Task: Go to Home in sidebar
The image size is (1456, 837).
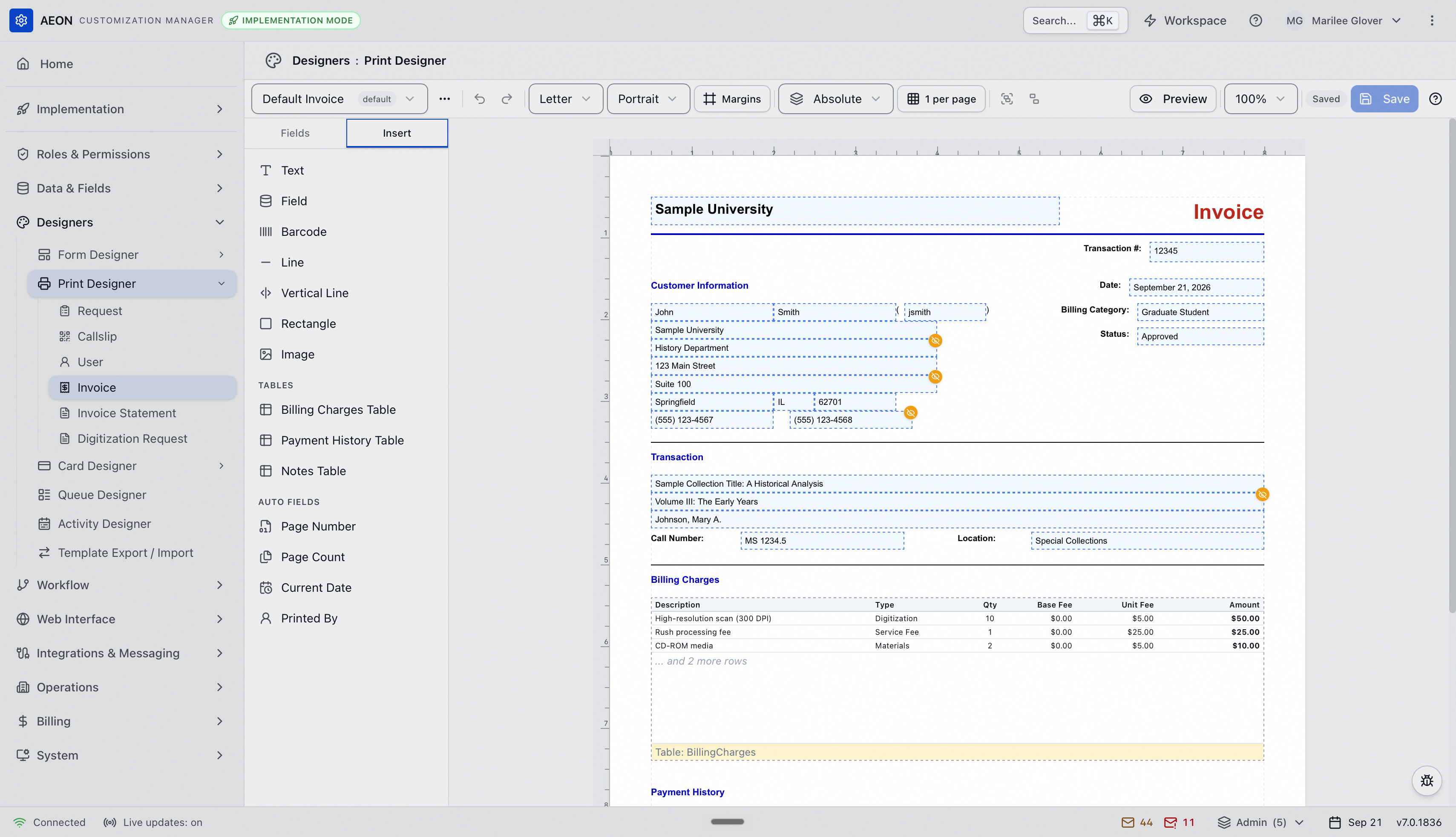Action: tap(121, 64)
